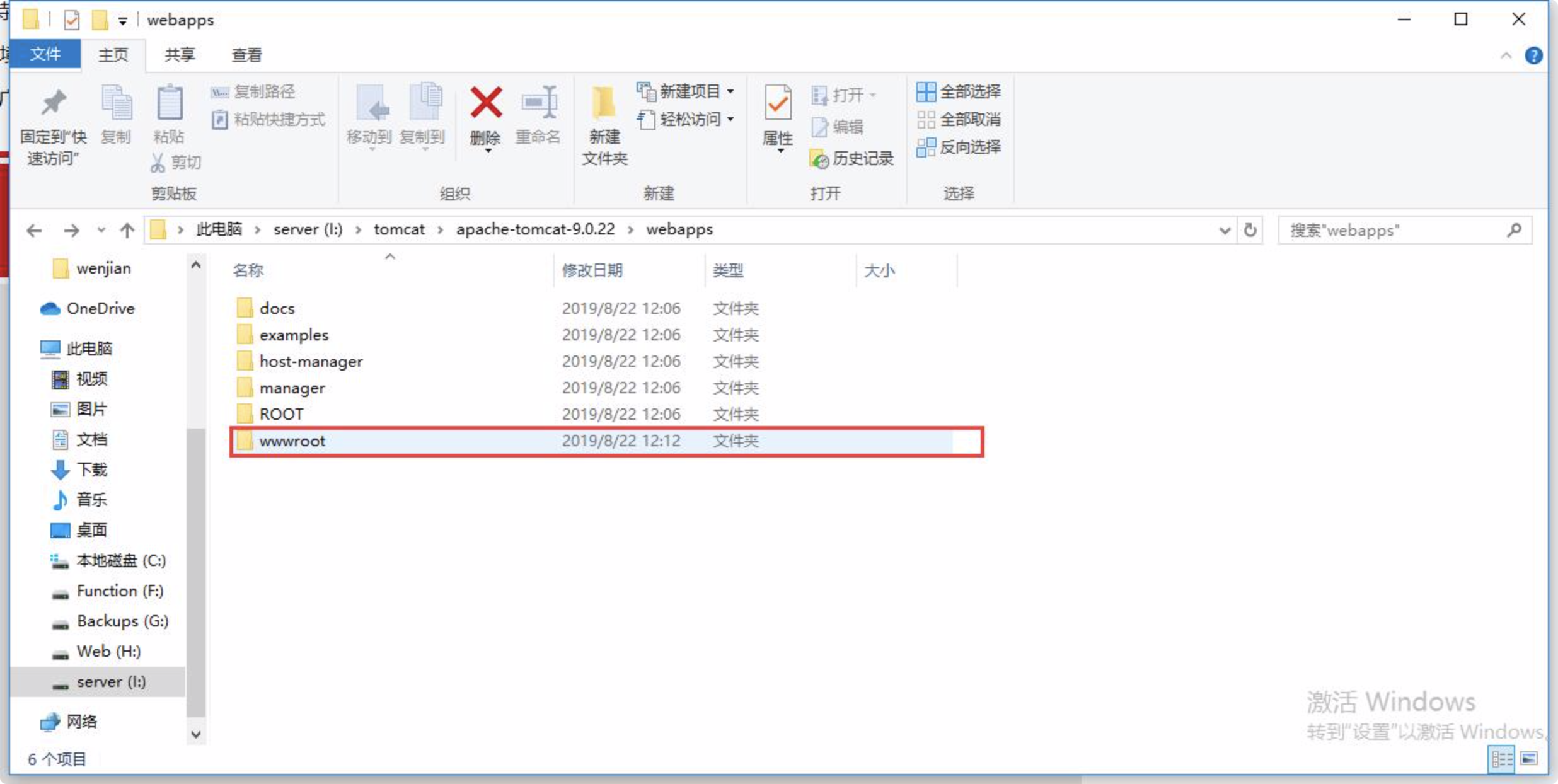
Task: Open the 视频 (Videos) folder
Action: 79,379
